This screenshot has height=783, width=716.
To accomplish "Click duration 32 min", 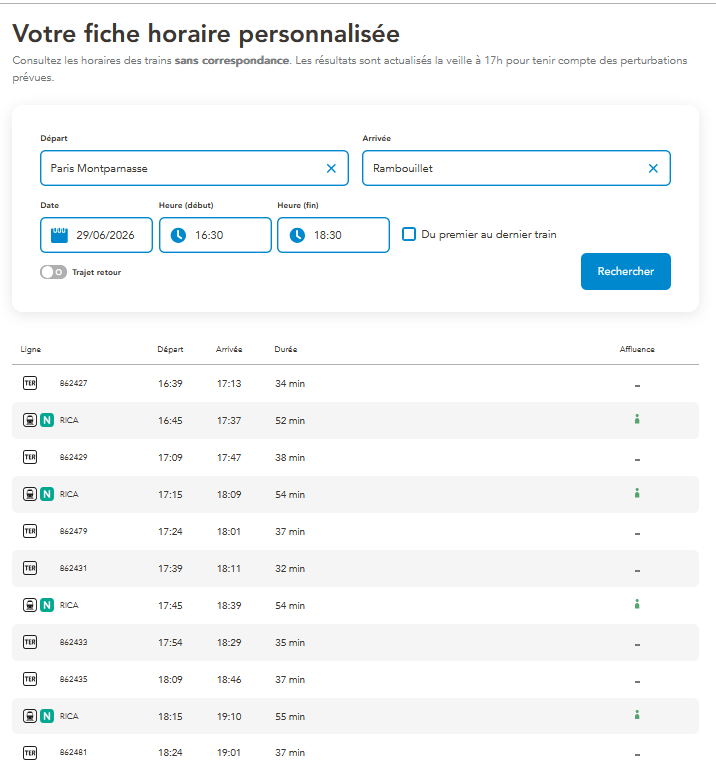I will coord(290,568).
